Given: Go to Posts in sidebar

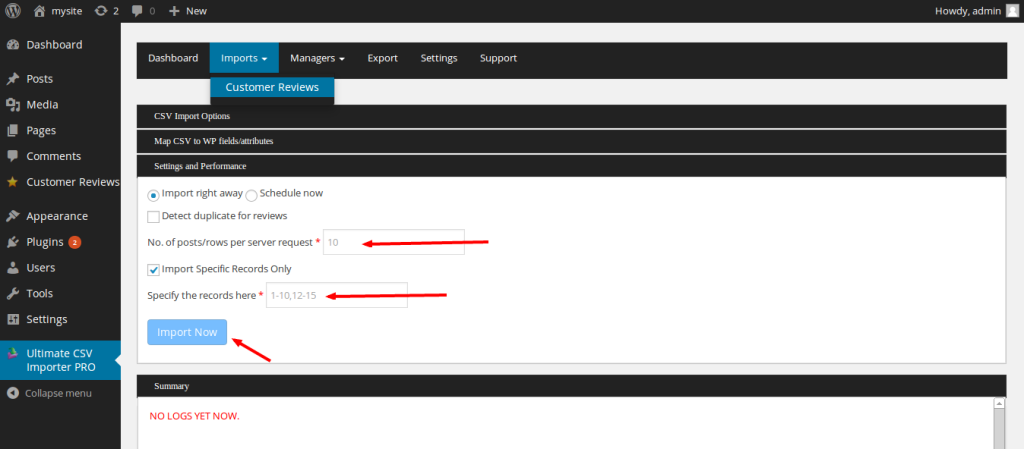Looking at the screenshot, I should [x=40, y=79].
